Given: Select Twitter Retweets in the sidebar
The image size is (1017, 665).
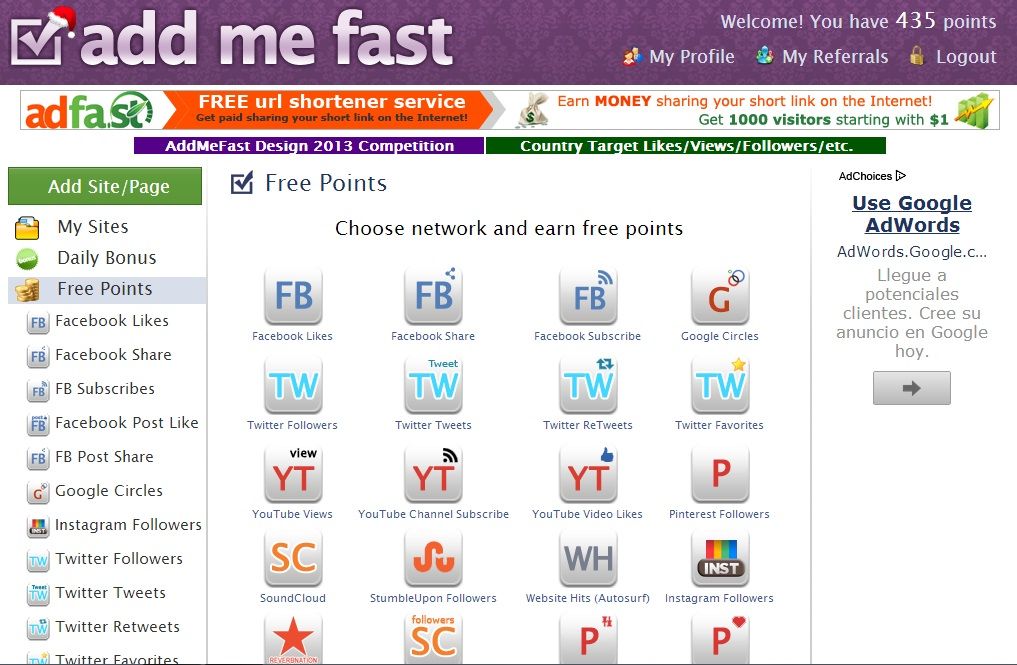Looking at the screenshot, I should (x=117, y=627).
